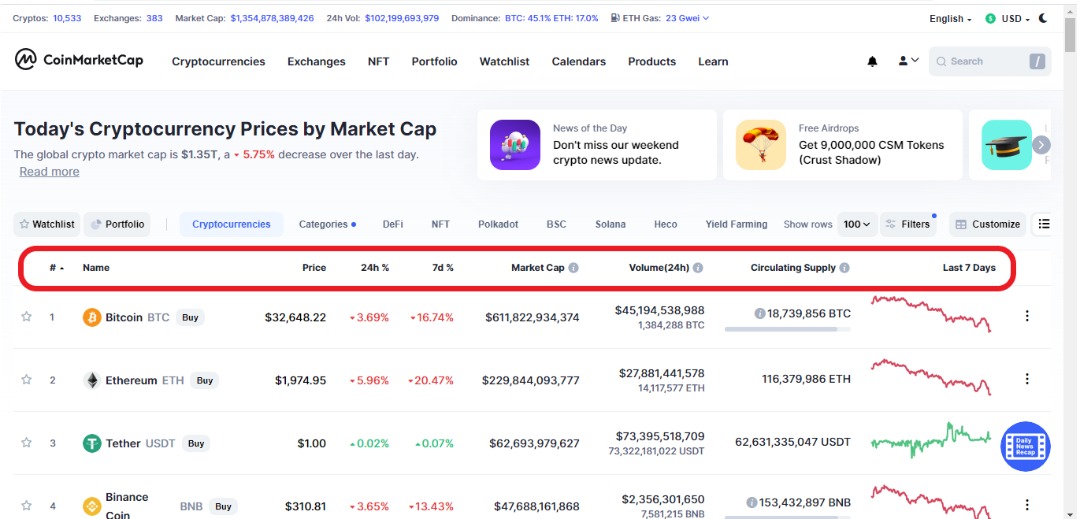Open Watchlist in top navigation
1080x519 pixels.
click(x=504, y=61)
